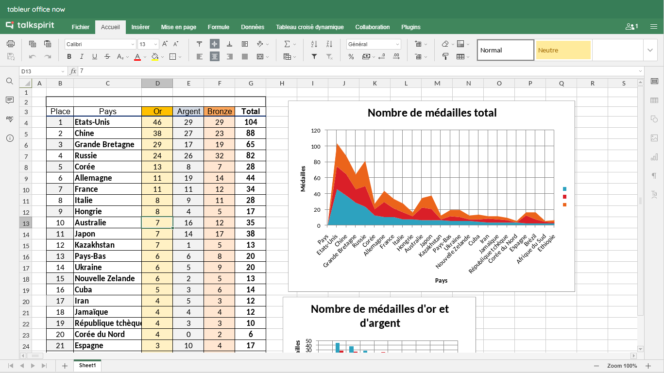Open the Calibri font name dropdown

[x=100, y=44]
